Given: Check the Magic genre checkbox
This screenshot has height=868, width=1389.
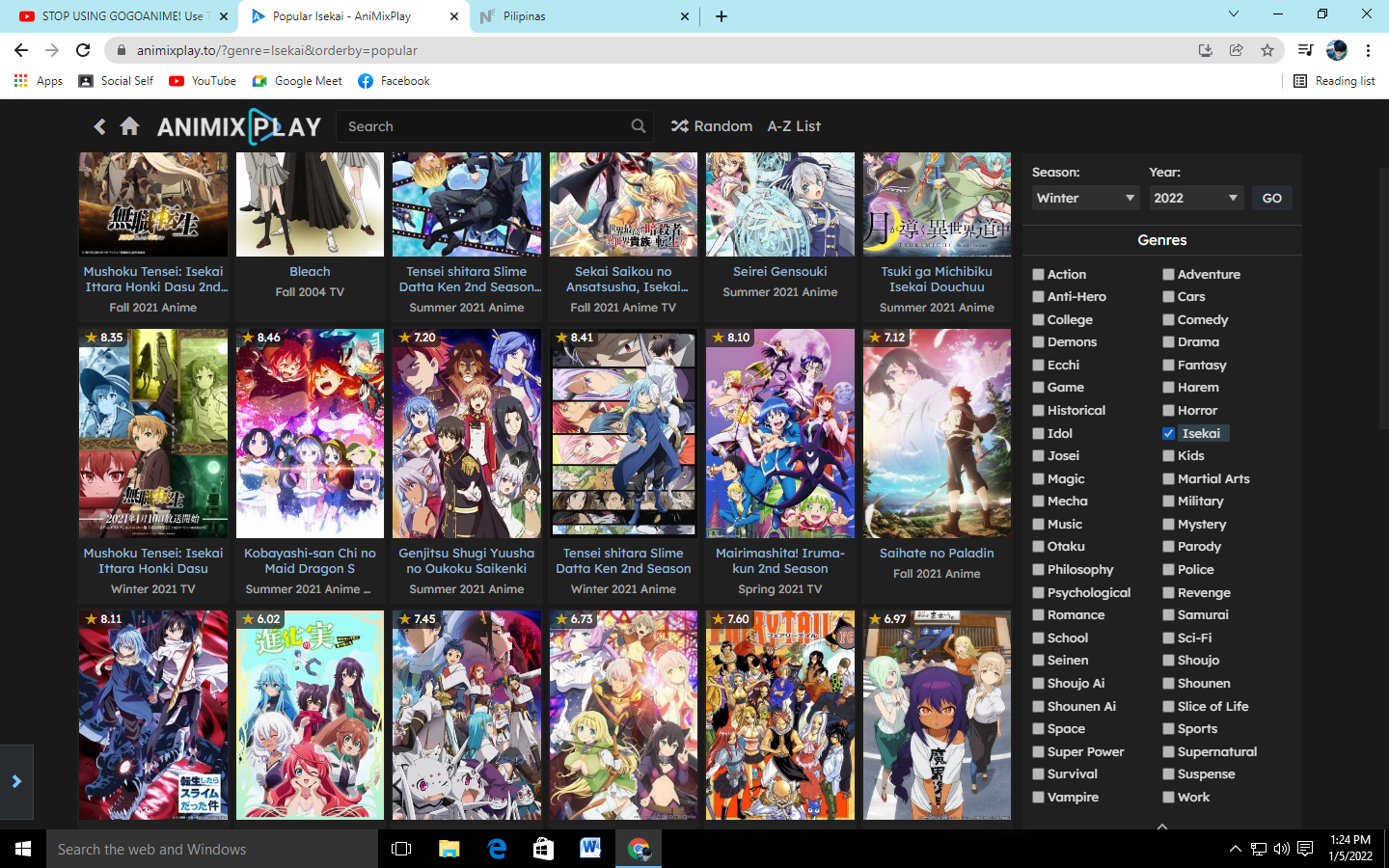Looking at the screenshot, I should (1039, 479).
